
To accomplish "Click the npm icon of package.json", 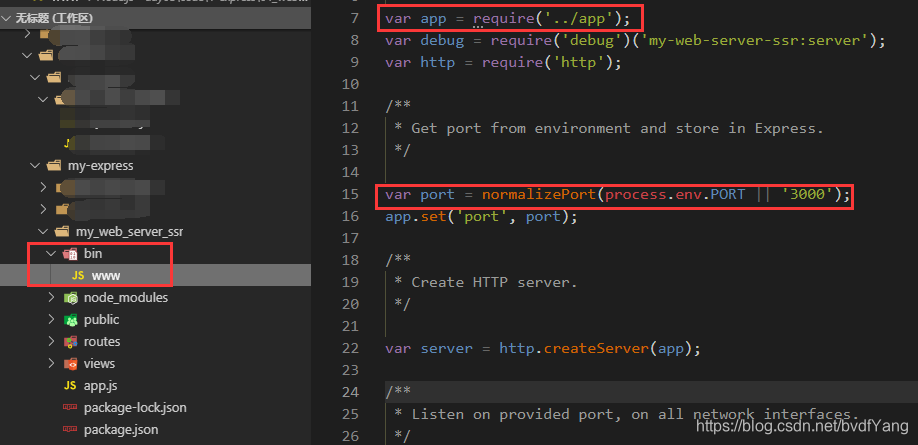I will pos(70,430).
